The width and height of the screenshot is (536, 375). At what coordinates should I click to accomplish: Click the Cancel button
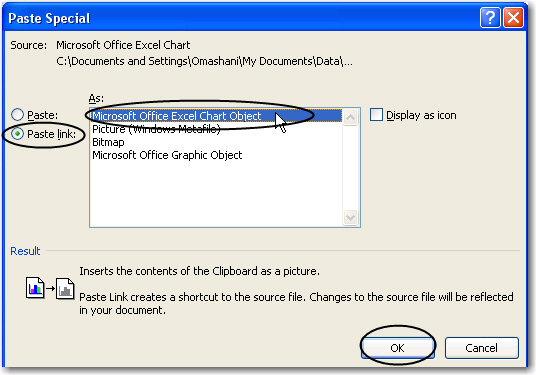pos(481,348)
